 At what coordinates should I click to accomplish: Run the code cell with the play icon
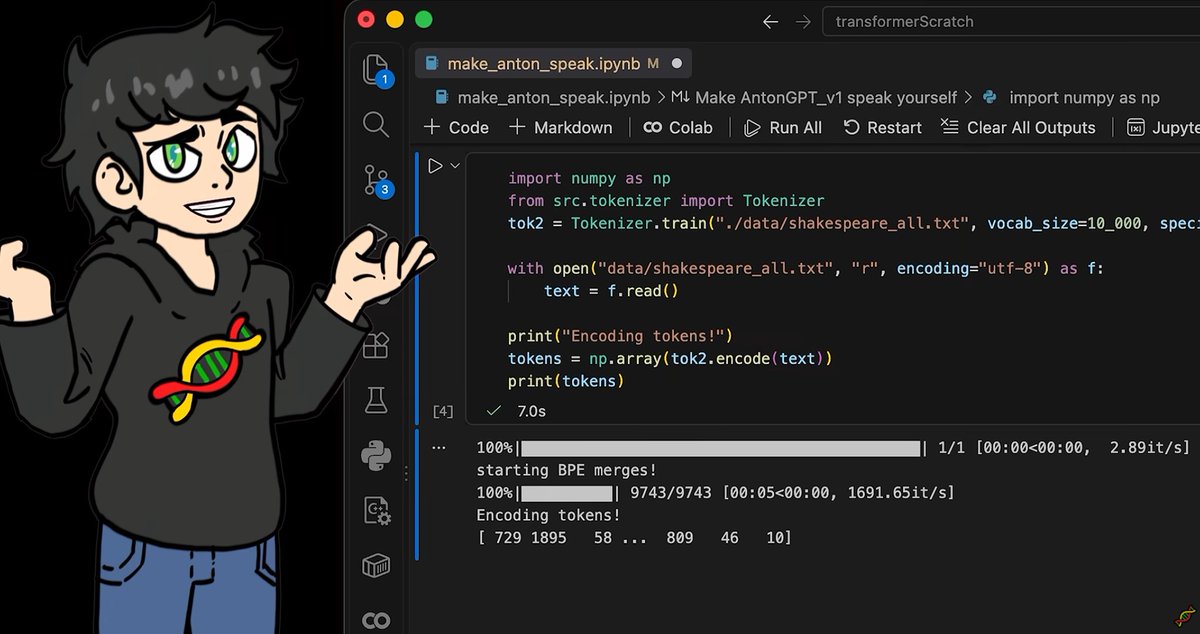[435, 166]
